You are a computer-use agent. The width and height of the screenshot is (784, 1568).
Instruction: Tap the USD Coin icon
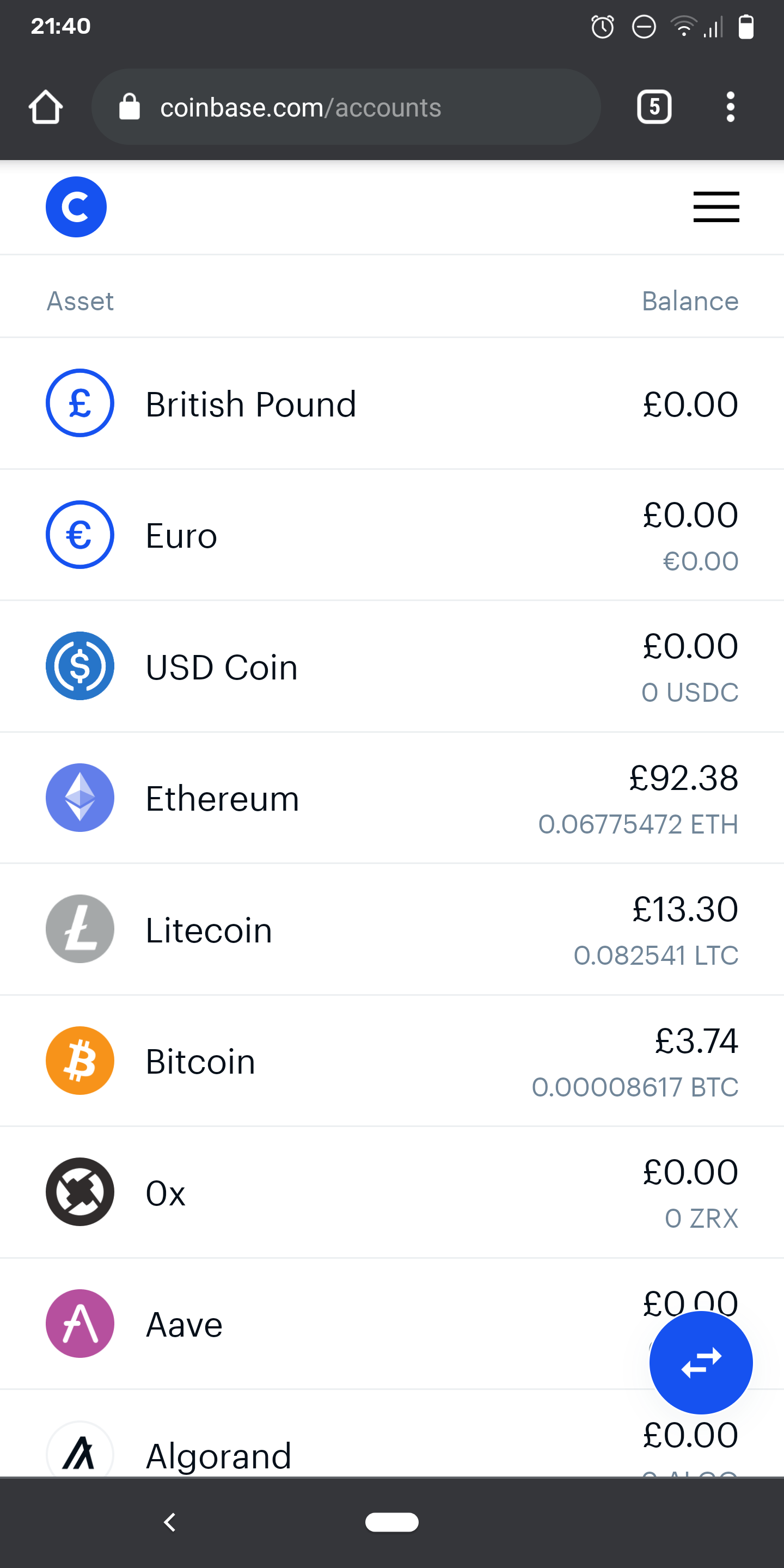[x=79, y=666]
